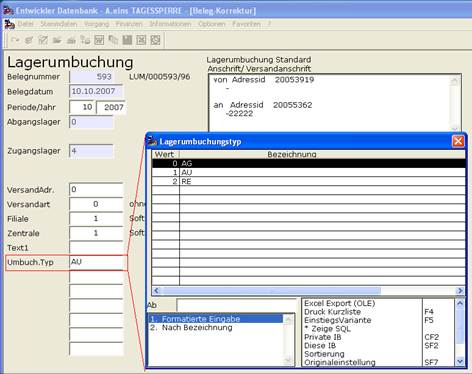This screenshot has height=374, width=472.
Task: Choose '1. Formatierte Eingabe' search mode
Action: pyautogui.click(x=216, y=319)
